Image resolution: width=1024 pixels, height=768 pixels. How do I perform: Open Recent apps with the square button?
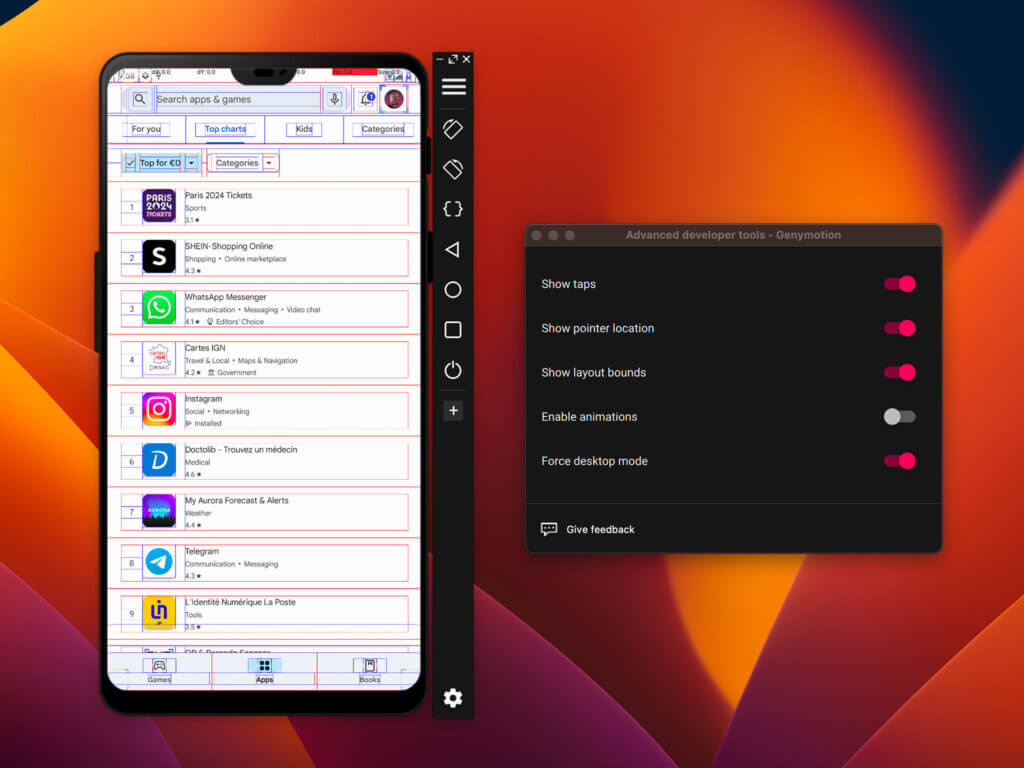point(452,329)
